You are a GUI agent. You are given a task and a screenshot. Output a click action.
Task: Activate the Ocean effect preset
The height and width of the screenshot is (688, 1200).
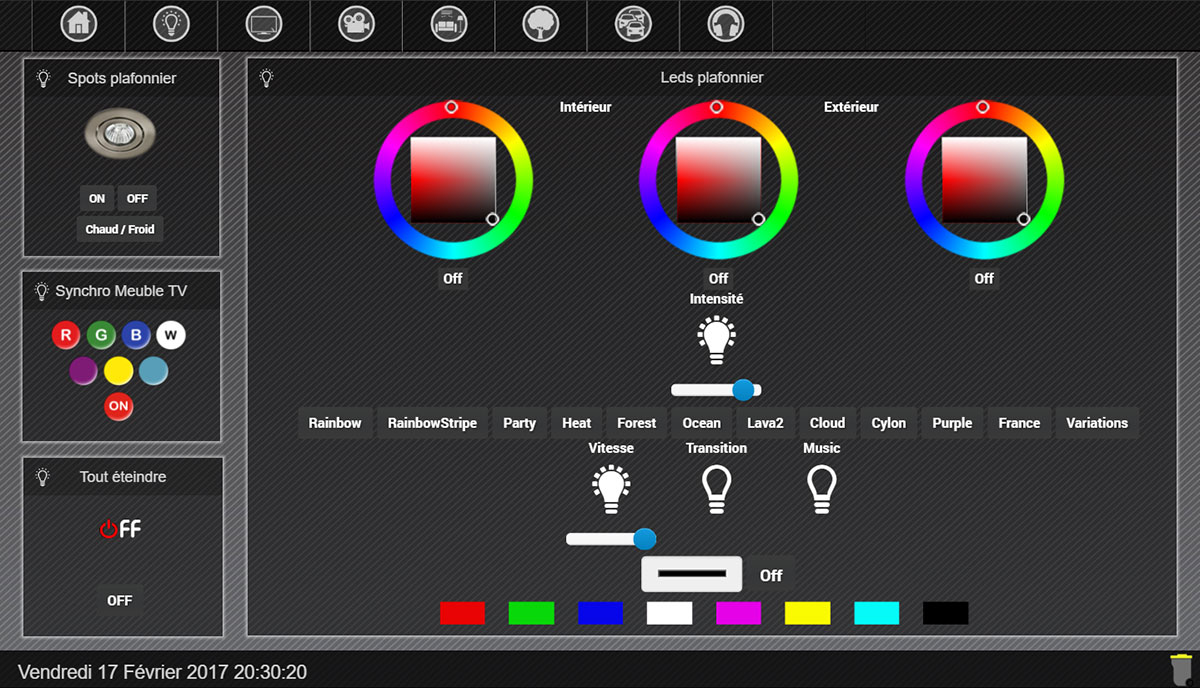click(701, 423)
